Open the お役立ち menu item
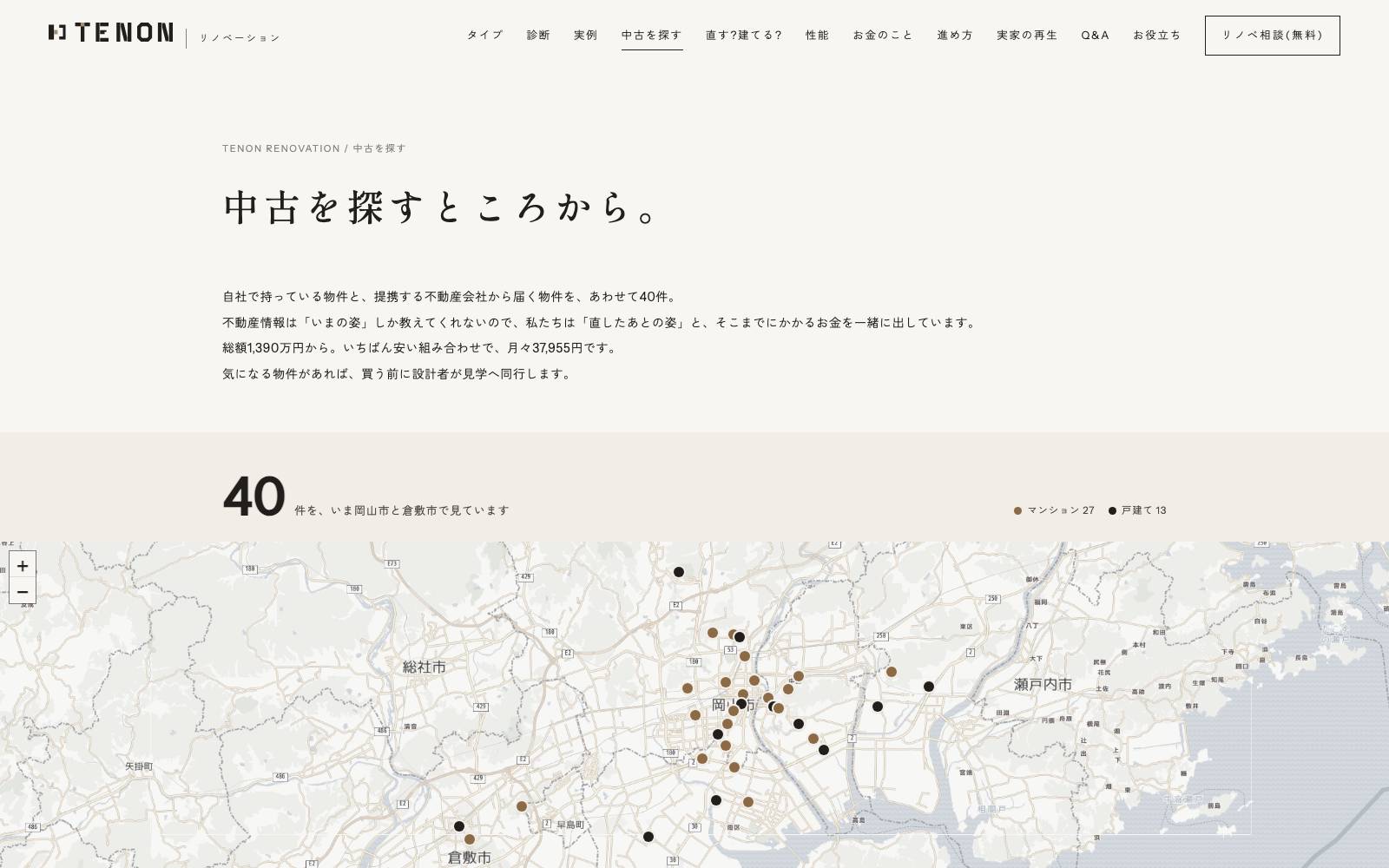 [x=1157, y=35]
